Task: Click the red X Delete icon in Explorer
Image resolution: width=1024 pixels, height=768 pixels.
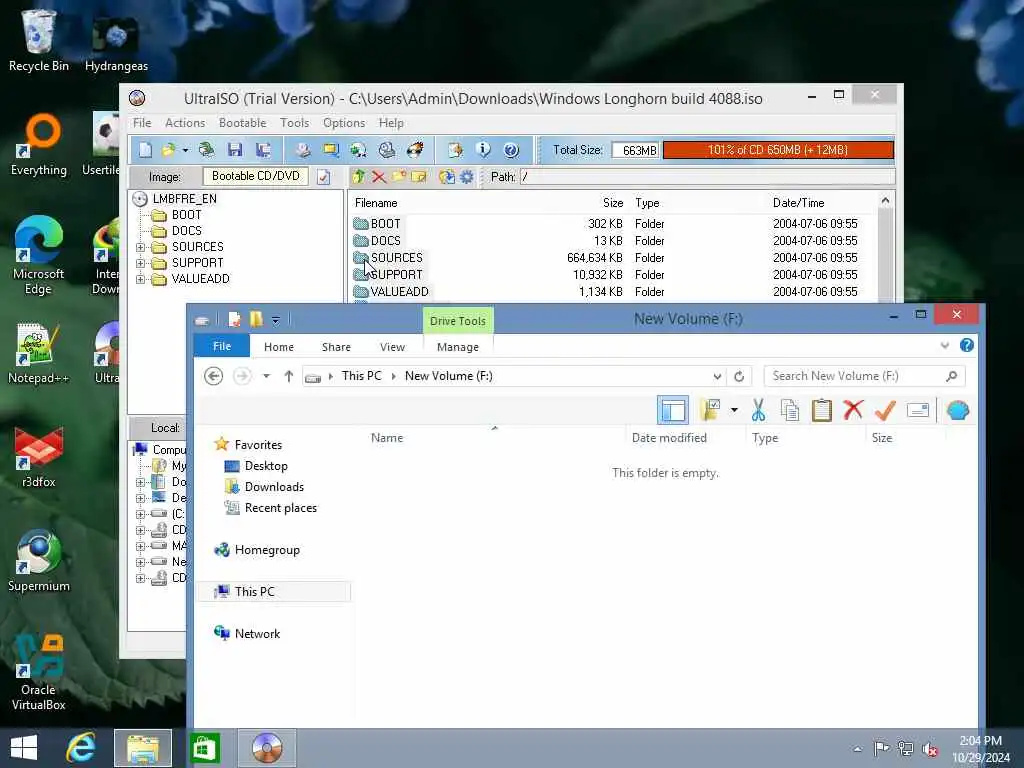Action: [854, 410]
